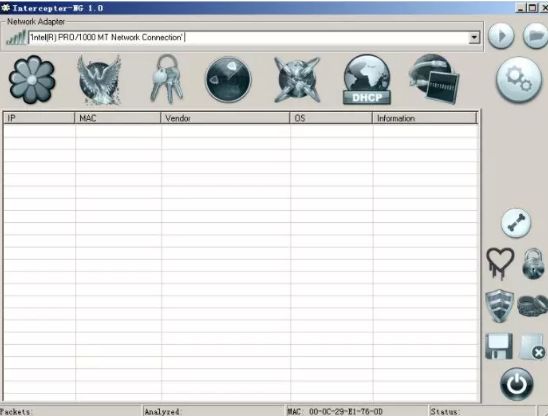Viewport: 548px width, 416px height.
Task: Open settings with the gears button
Action: (x=519, y=80)
